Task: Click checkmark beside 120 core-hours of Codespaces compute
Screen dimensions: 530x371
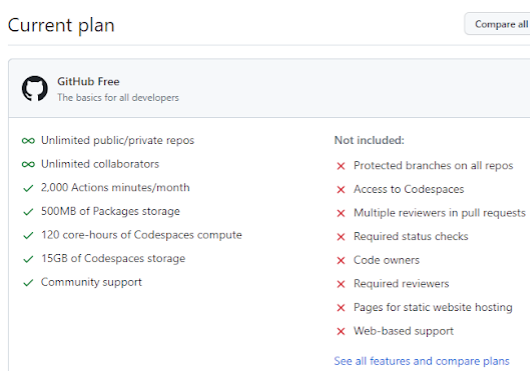Action: (28, 235)
